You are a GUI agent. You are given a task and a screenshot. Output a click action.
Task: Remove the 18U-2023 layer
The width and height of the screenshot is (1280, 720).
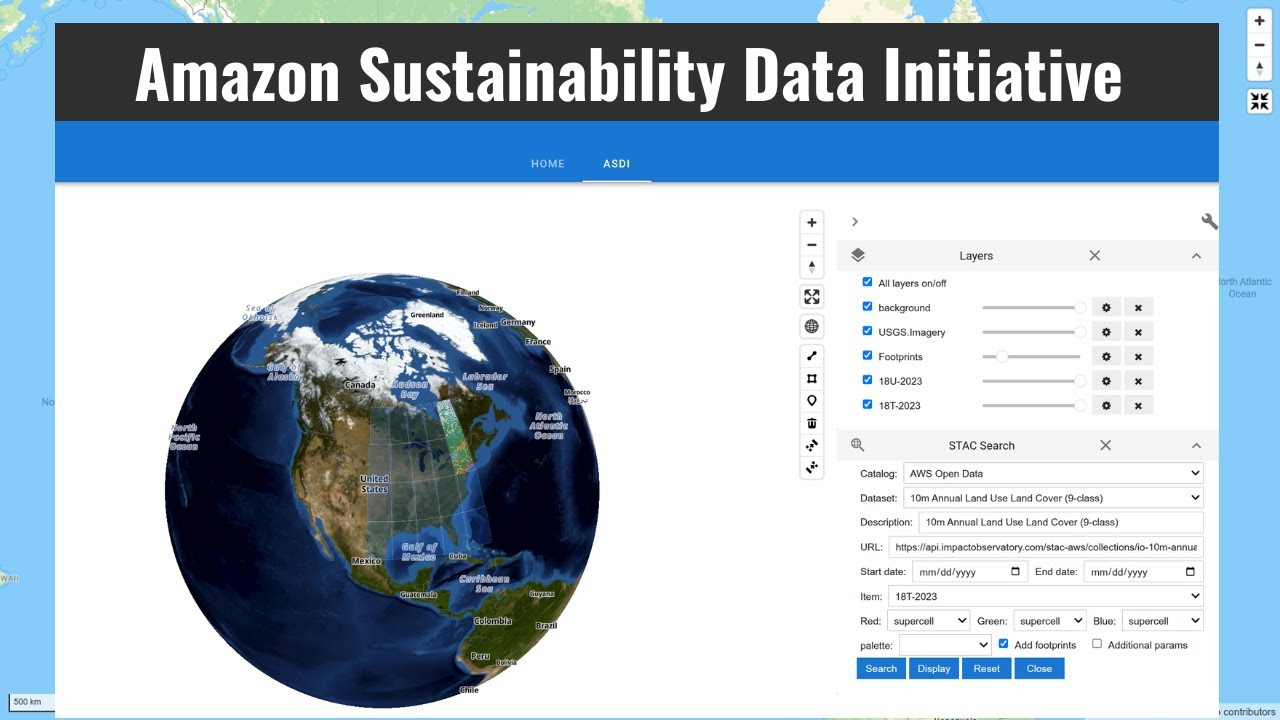click(1138, 381)
